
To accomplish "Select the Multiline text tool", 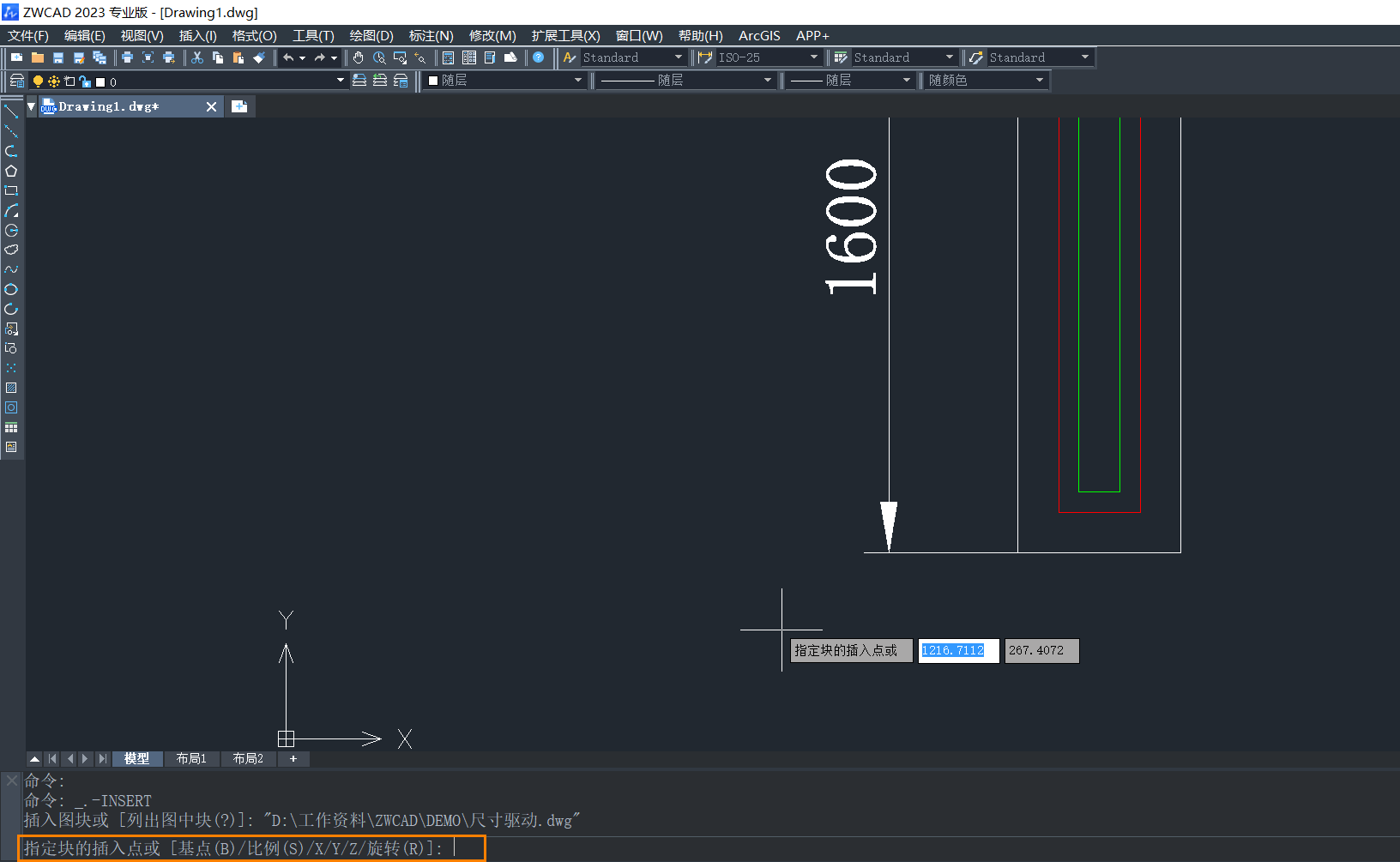I will tap(11, 447).
